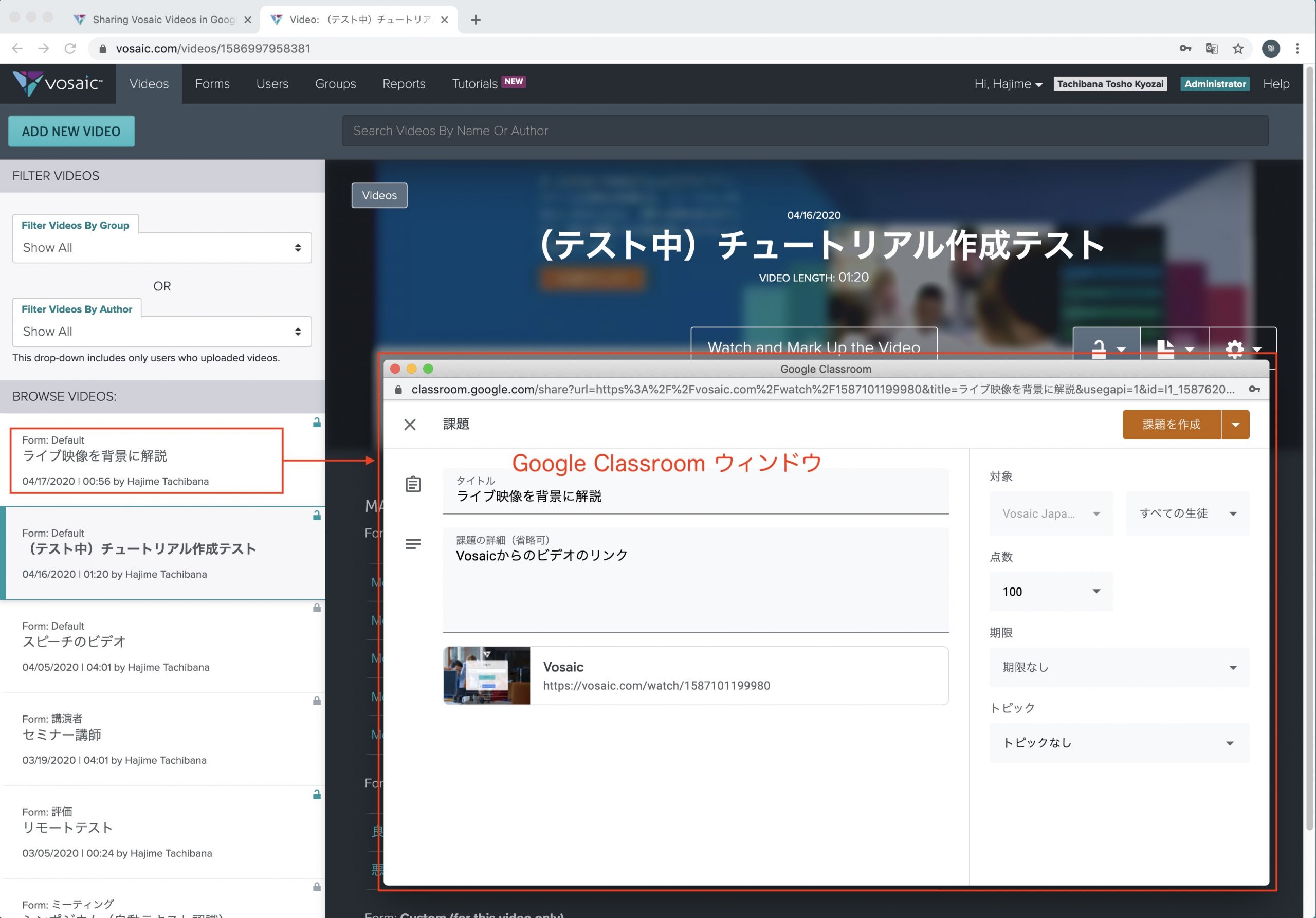The image size is (1316, 918).
Task: Toggle lock on スピーチのビデオ item
Action: 316,608
